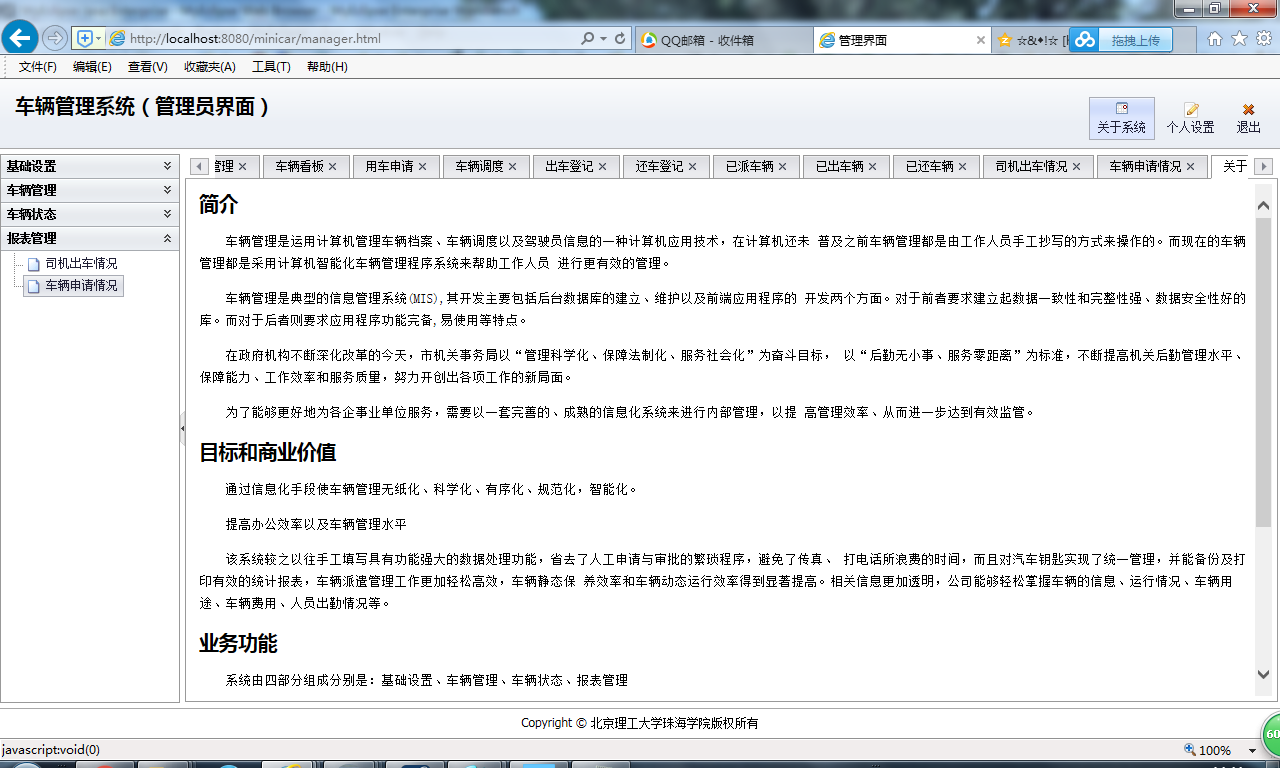Click the Baidu cloud upload icon
1280x768 pixels.
1085,40
